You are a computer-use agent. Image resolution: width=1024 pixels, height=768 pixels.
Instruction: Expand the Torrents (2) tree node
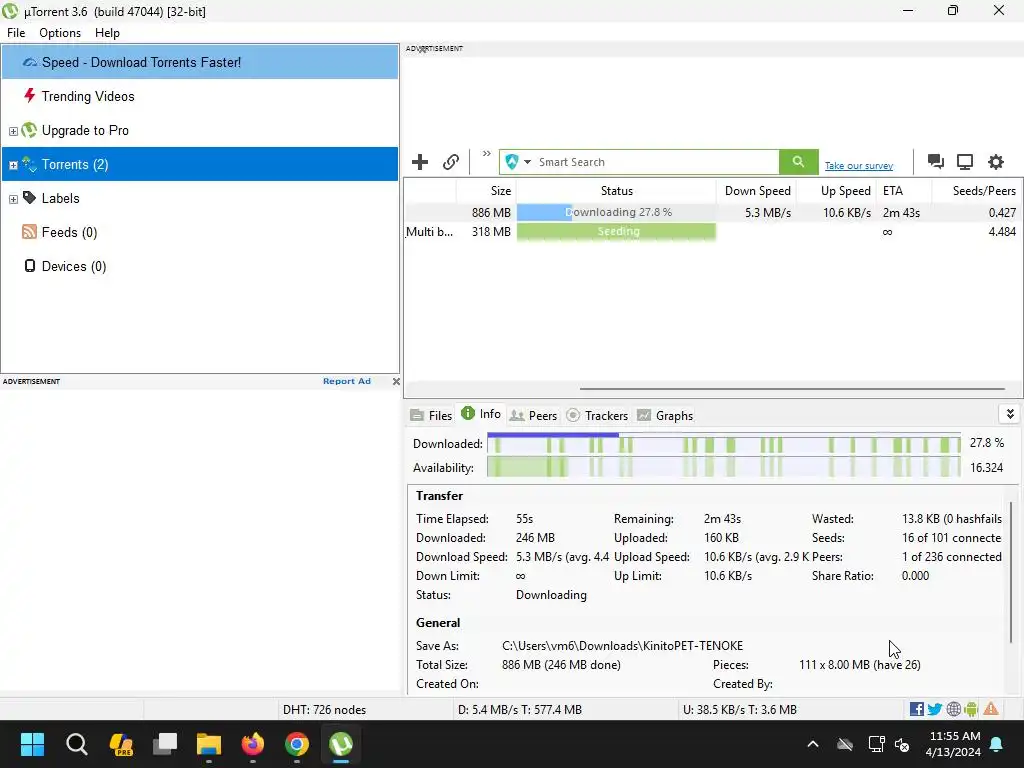[13, 165]
